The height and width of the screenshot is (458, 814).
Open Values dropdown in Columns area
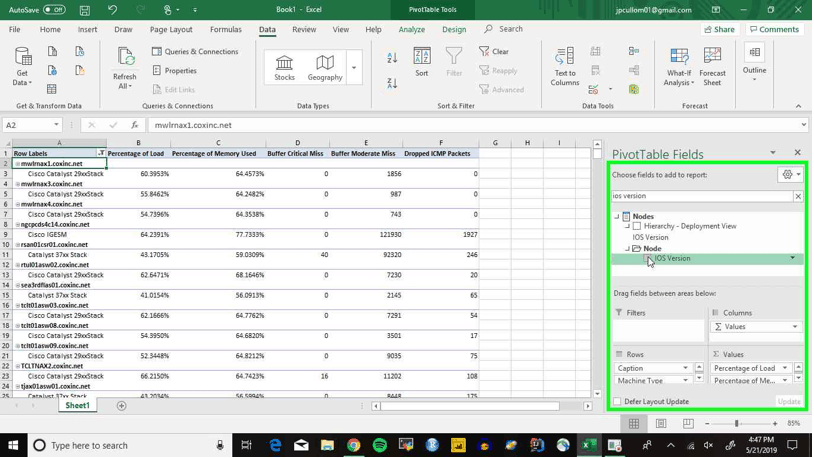pos(795,327)
